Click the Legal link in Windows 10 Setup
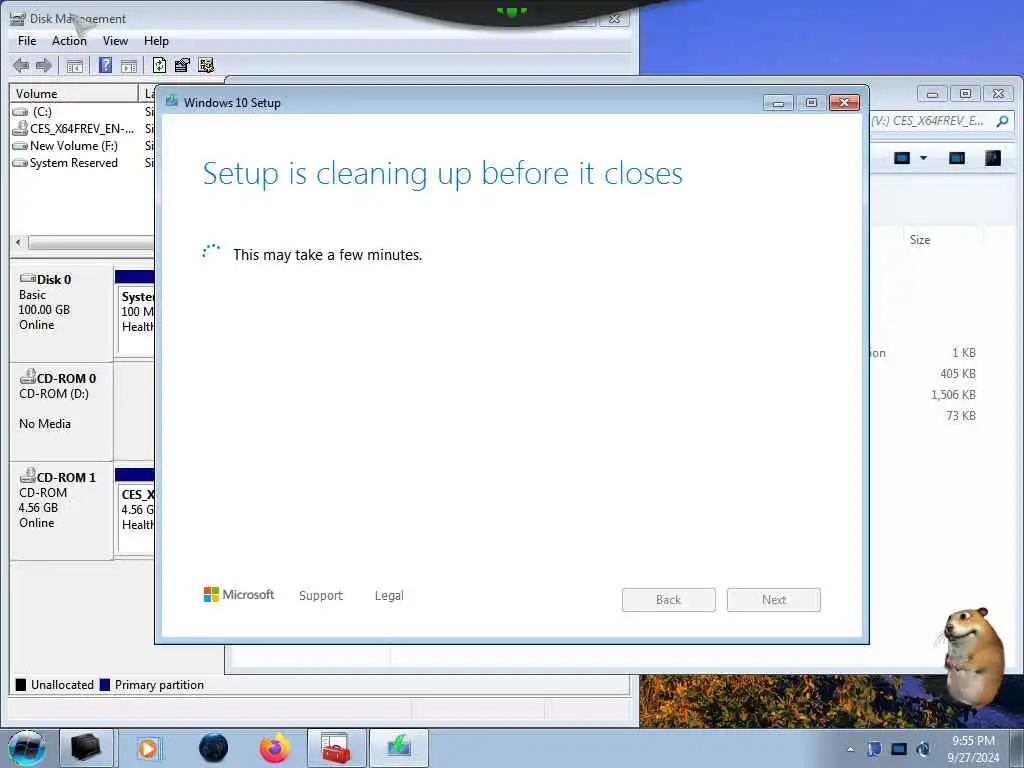The image size is (1024, 768). (x=389, y=596)
